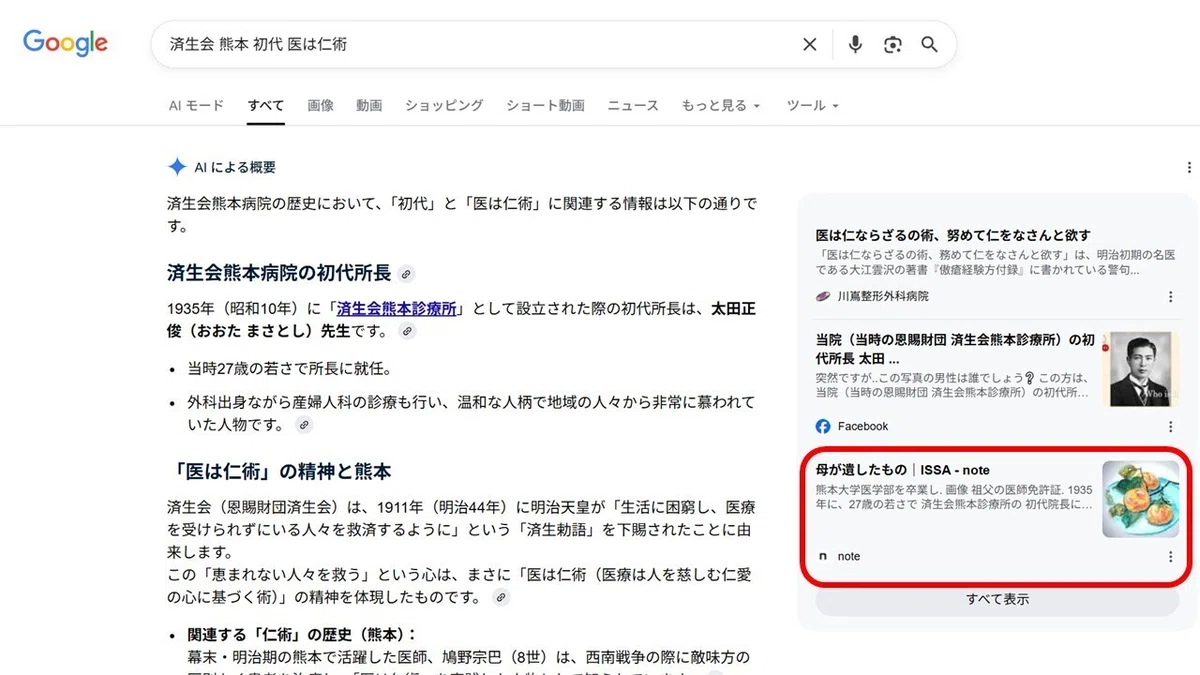Select the すべて tab
1200x675 pixels.
[x=266, y=105]
